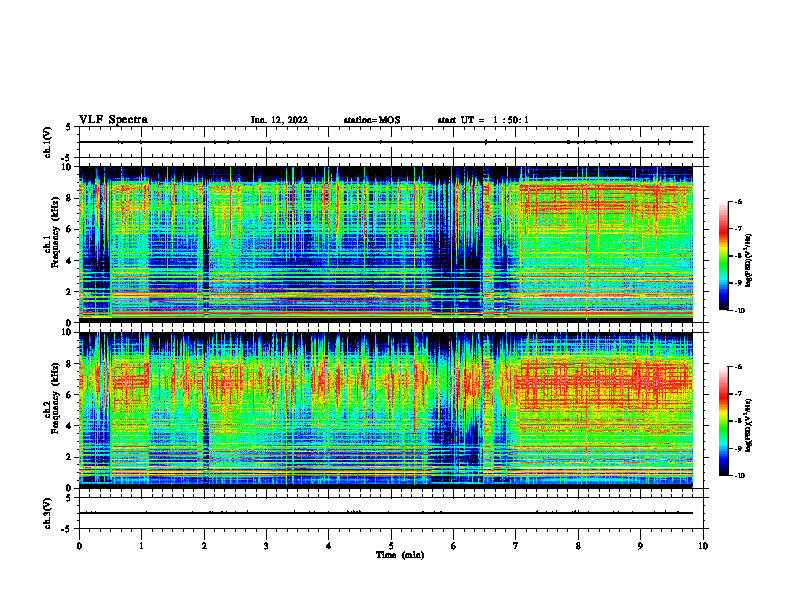Click the "-10" tick on ch.1 color bar
The height and width of the screenshot is (612, 792).
click(x=739, y=310)
